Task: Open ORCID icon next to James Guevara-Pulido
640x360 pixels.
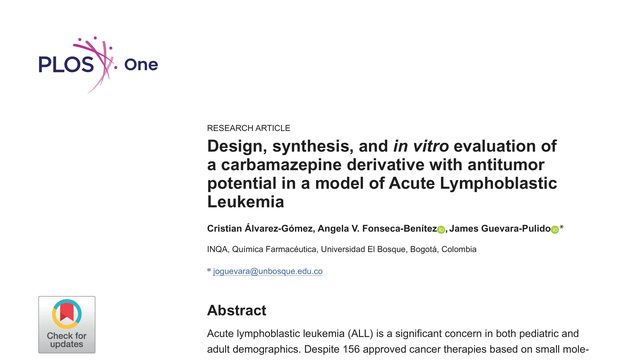Action: (x=555, y=230)
